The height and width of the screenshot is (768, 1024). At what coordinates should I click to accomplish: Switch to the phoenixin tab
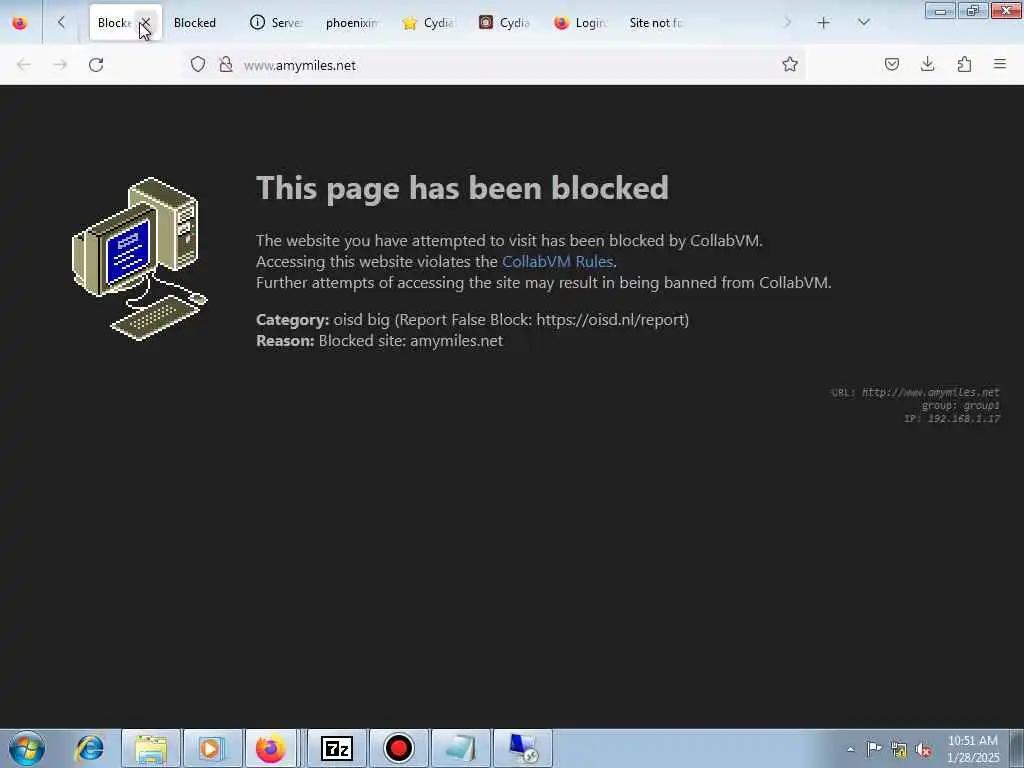[x=353, y=23]
